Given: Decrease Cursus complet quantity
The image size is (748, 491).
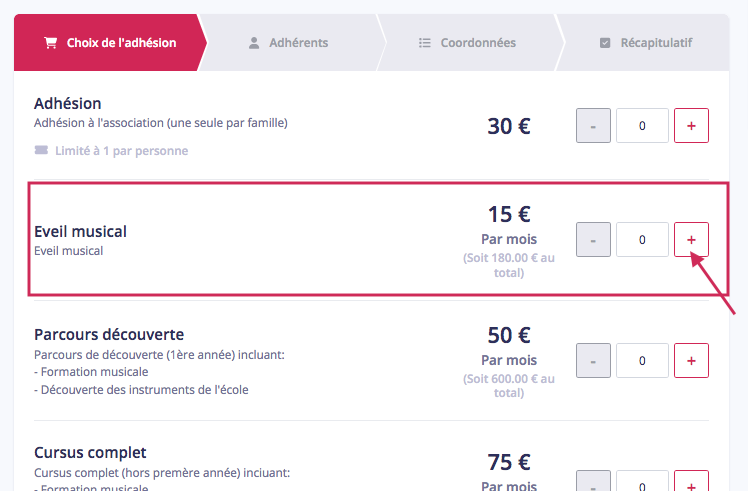Looking at the screenshot, I should pos(593,481).
